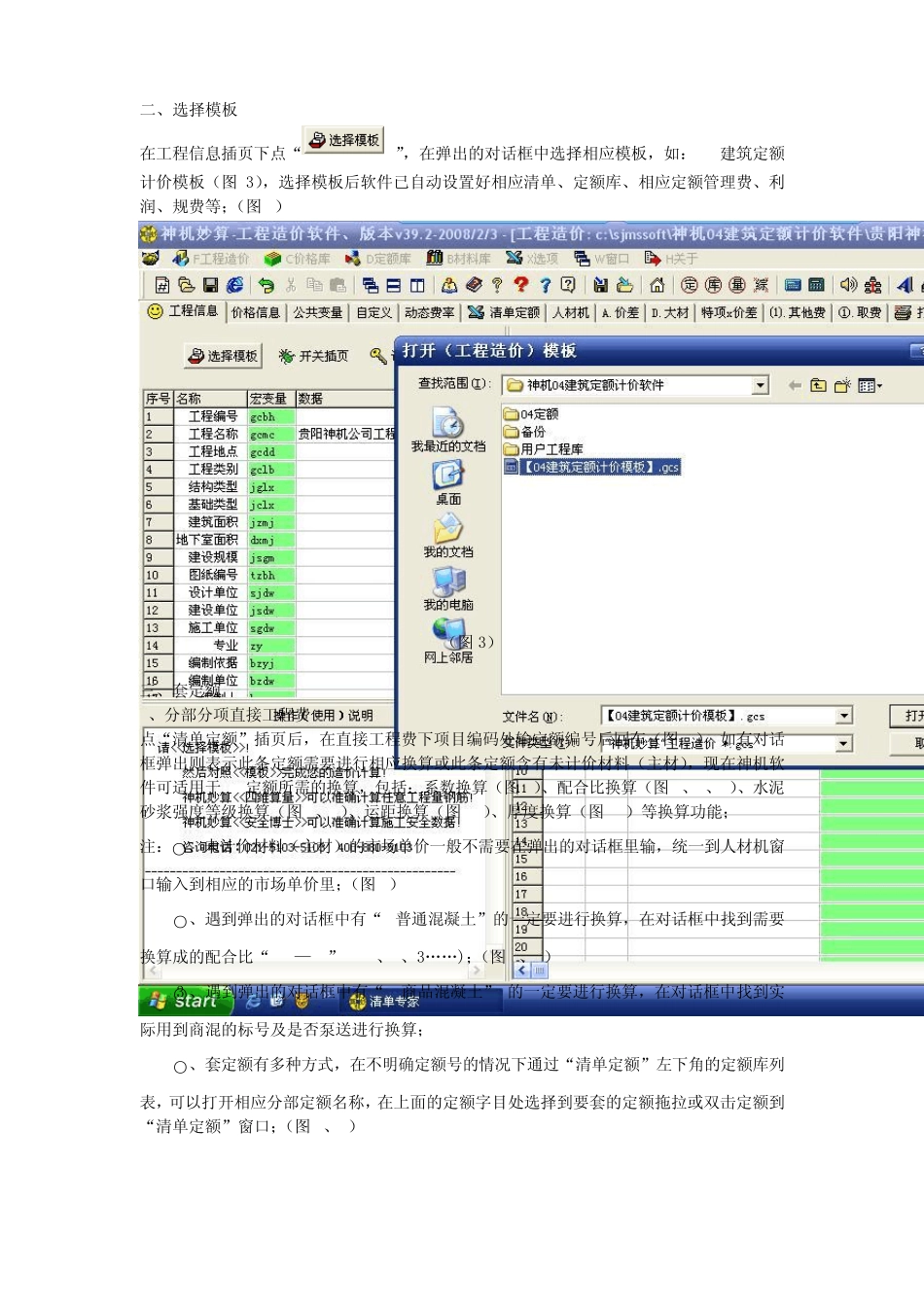The width and height of the screenshot is (924, 1307).
Task: Switch to the 自定义 tab
Action: coord(374,312)
